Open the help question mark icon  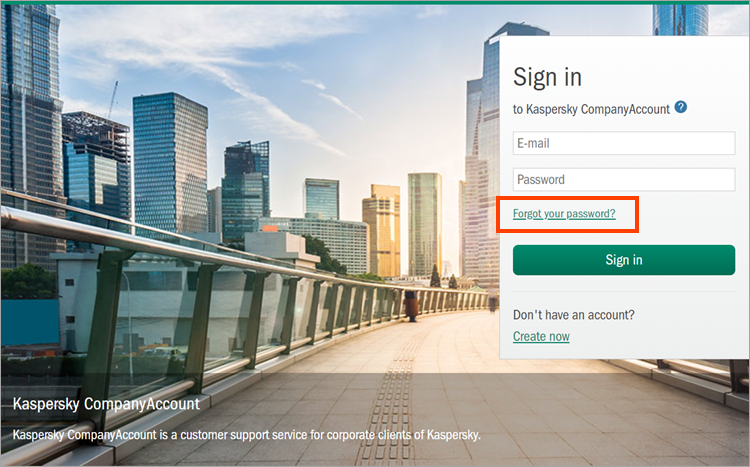pos(681,107)
